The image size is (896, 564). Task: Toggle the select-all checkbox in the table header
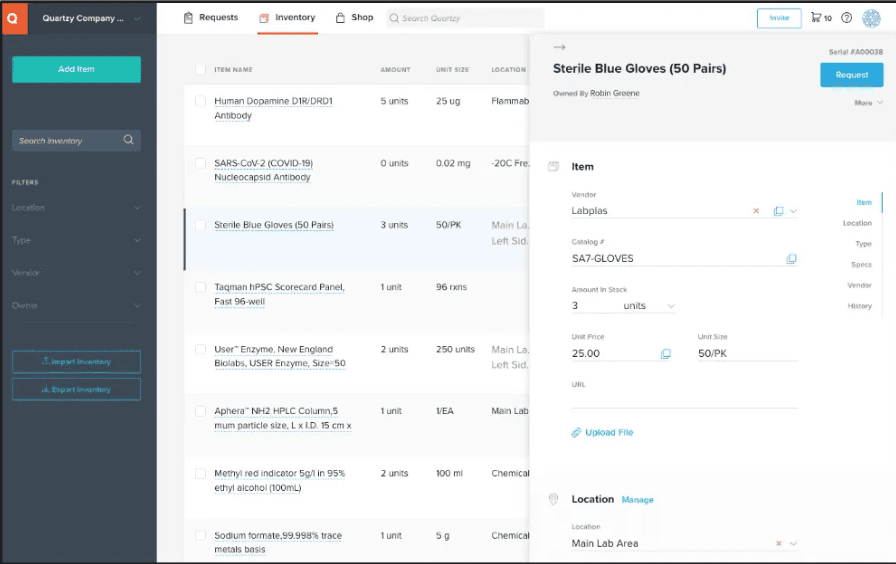click(201, 70)
